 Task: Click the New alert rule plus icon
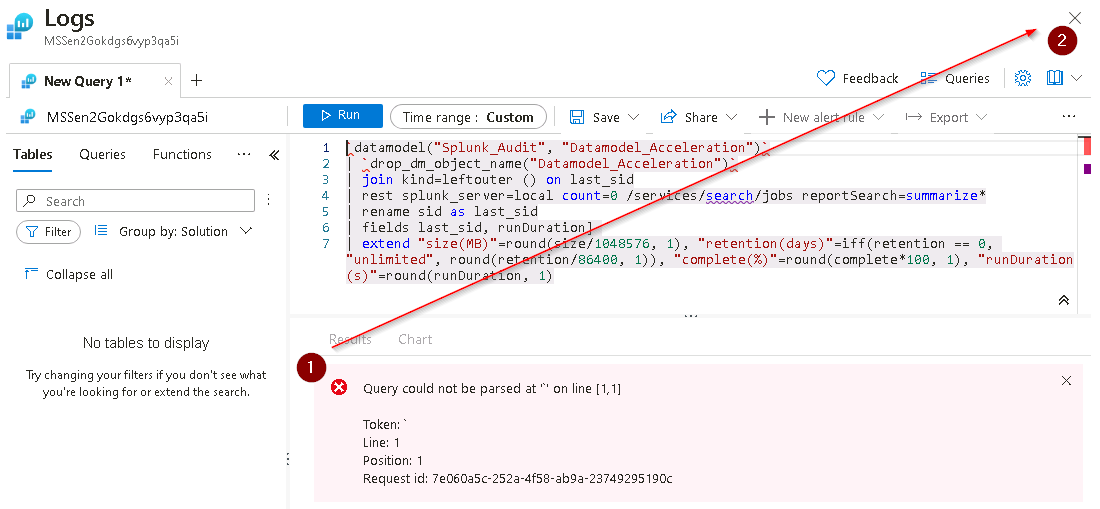coord(767,117)
